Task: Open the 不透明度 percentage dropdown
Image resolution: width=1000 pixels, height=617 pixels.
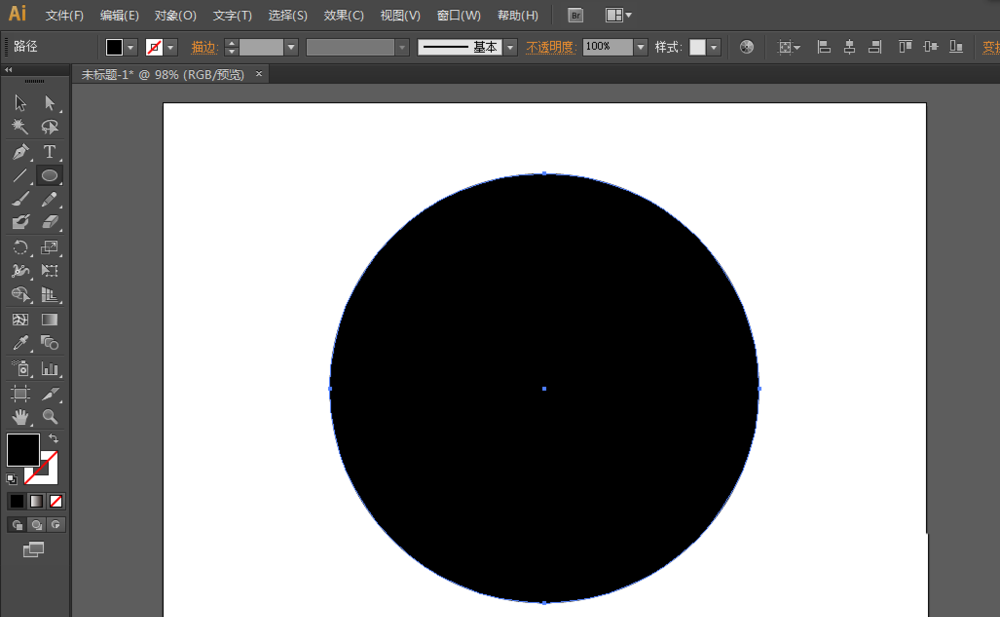Action: point(641,47)
